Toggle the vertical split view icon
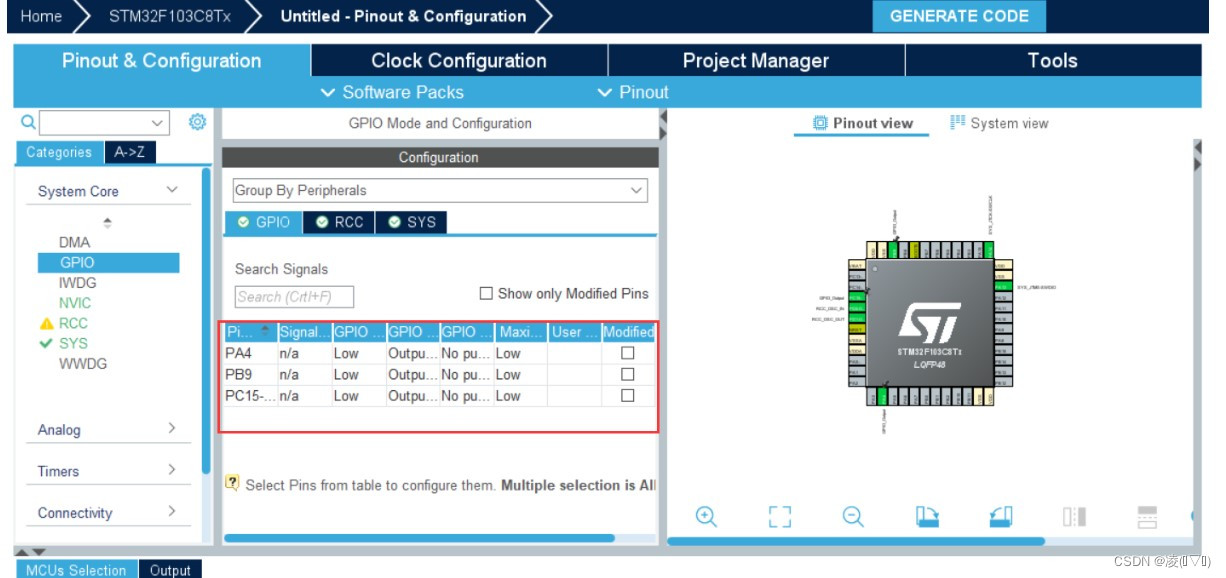Image resolution: width=1226 pixels, height=578 pixels. point(1074,516)
